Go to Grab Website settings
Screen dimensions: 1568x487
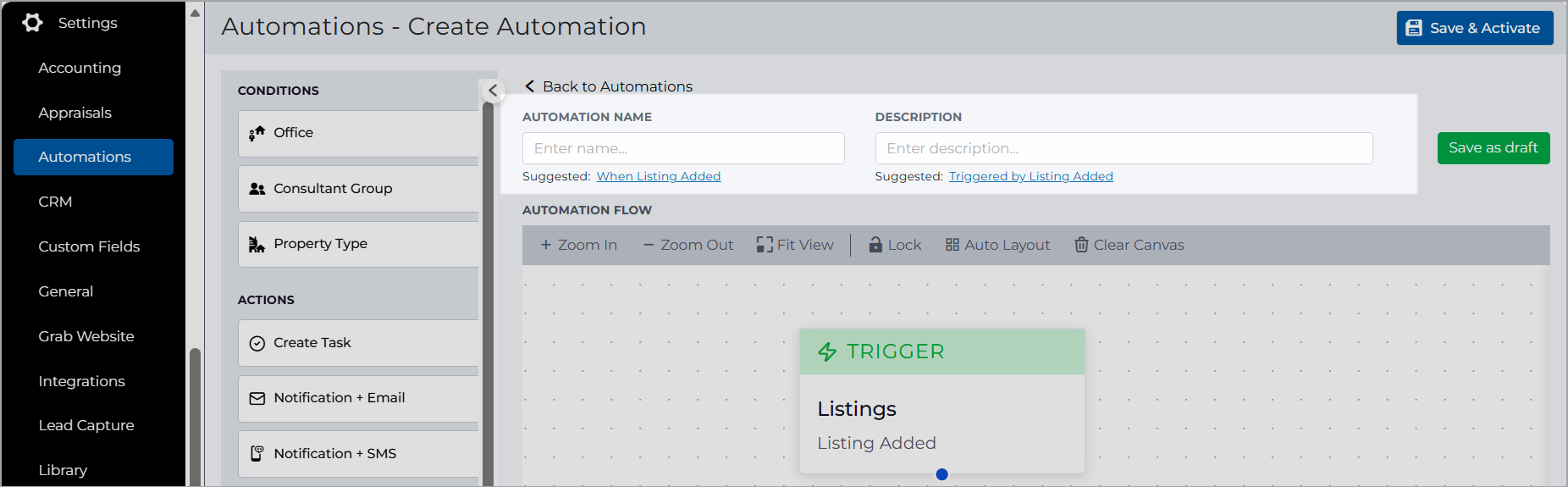[86, 336]
